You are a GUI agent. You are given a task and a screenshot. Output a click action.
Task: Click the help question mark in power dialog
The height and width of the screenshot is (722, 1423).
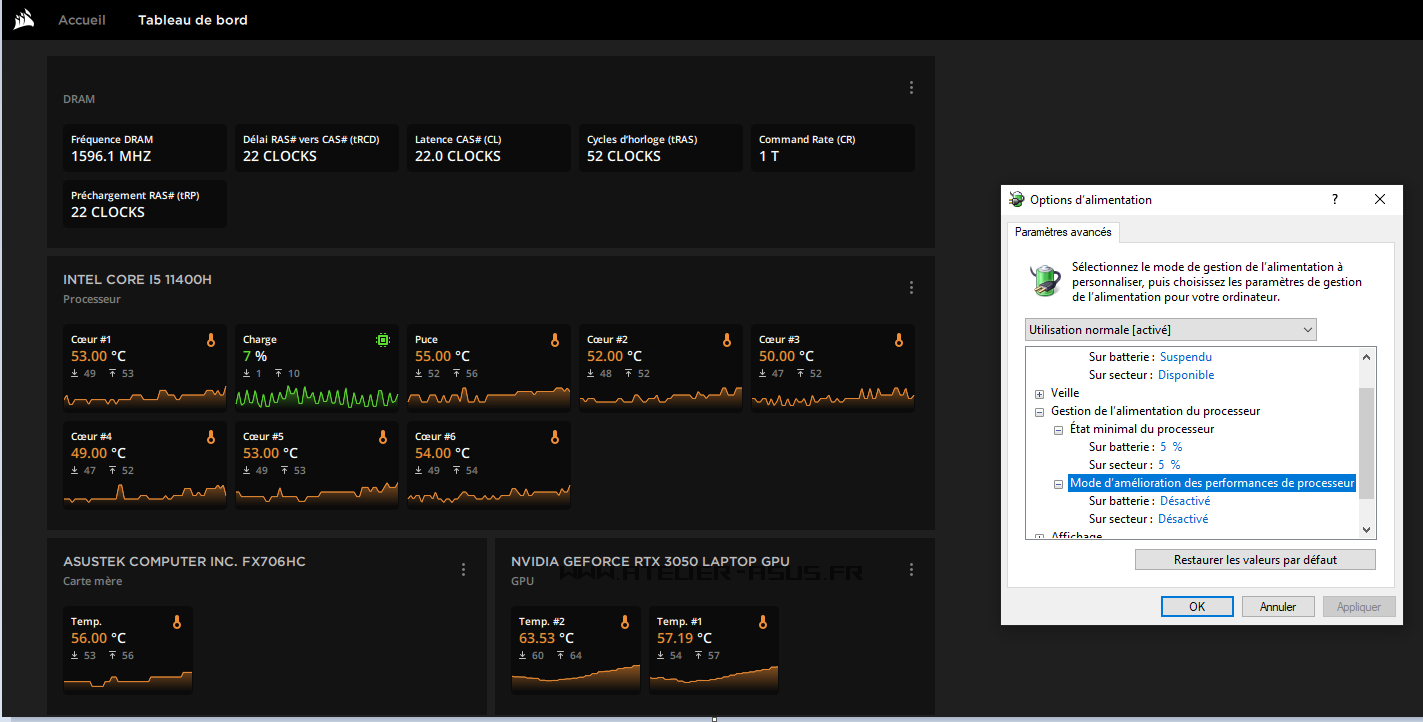tap(1334, 200)
